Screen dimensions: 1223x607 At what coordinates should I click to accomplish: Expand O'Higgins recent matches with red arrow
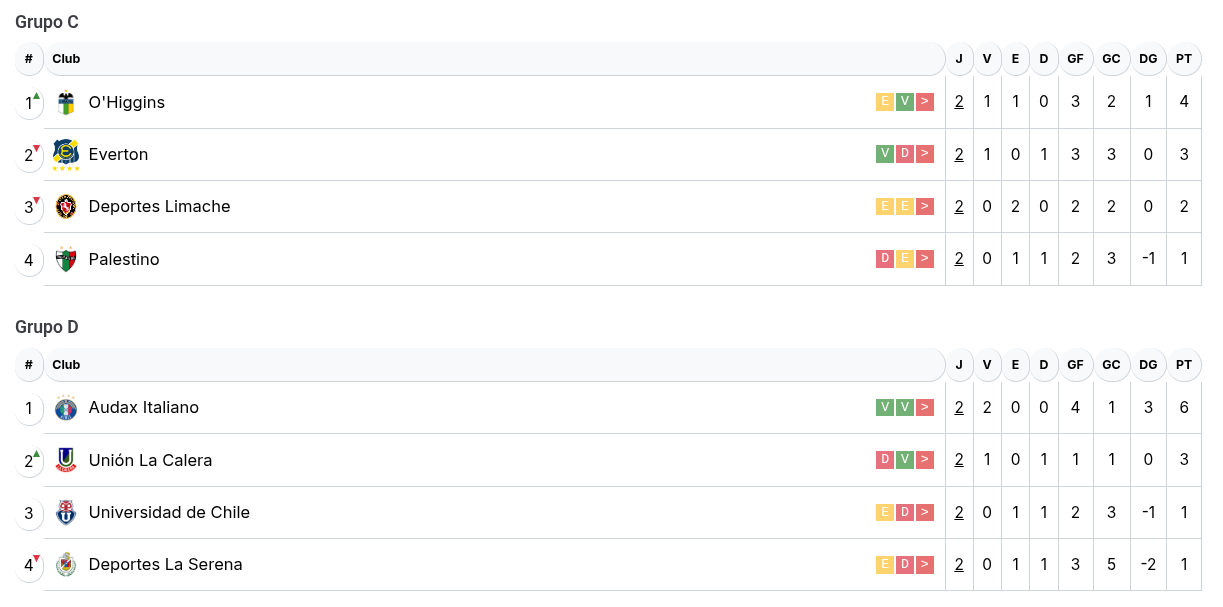tap(925, 102)
